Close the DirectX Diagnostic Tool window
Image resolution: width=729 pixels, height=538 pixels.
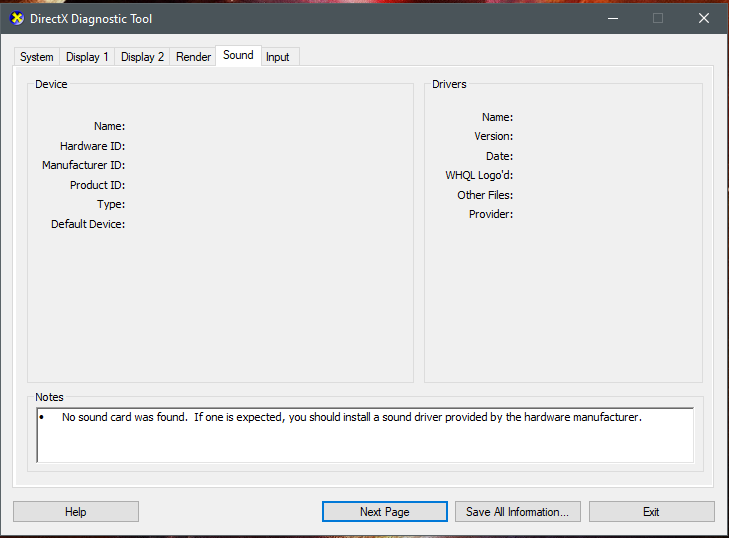[703, 19]
